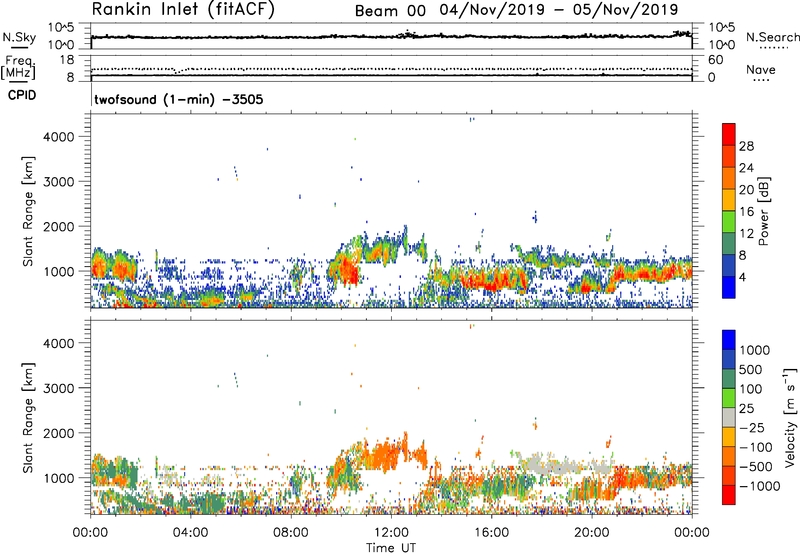
Task: Click the blue bottom of Power colorbar
Action: [x=729, y=287]
